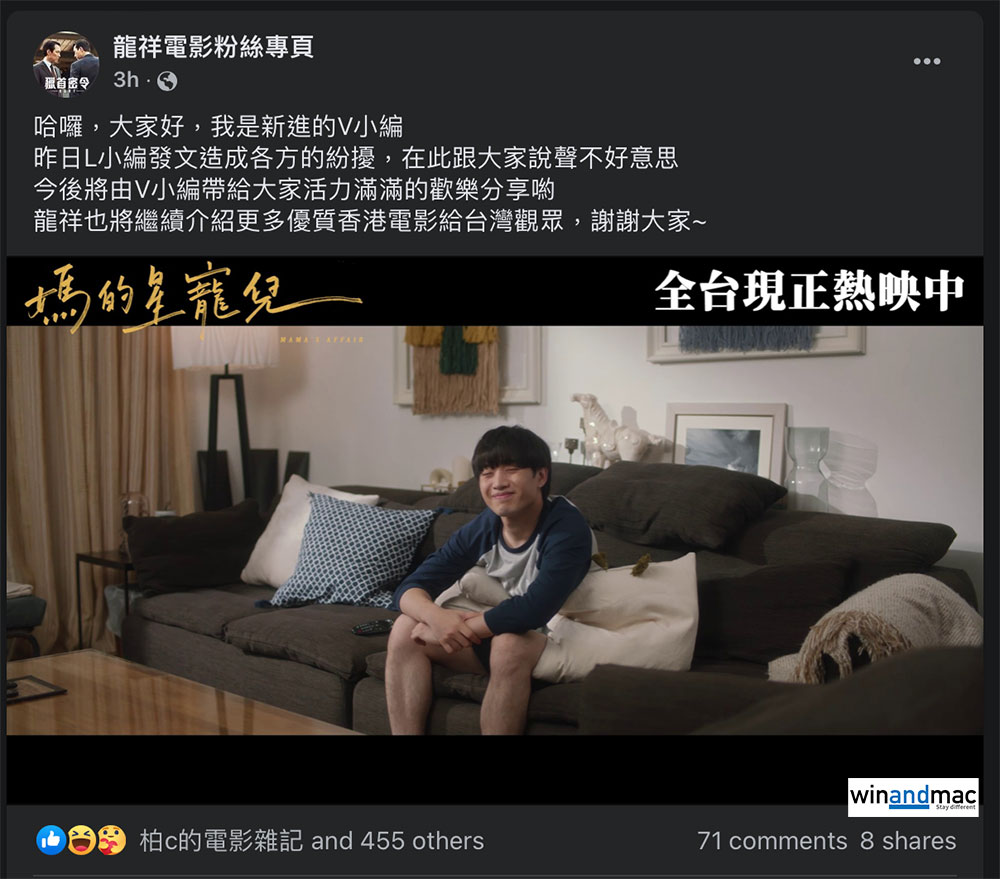This screenshot has width=1000, height=879.
Task: Click the winandmac watermark logo
Action: coord(913,797)
